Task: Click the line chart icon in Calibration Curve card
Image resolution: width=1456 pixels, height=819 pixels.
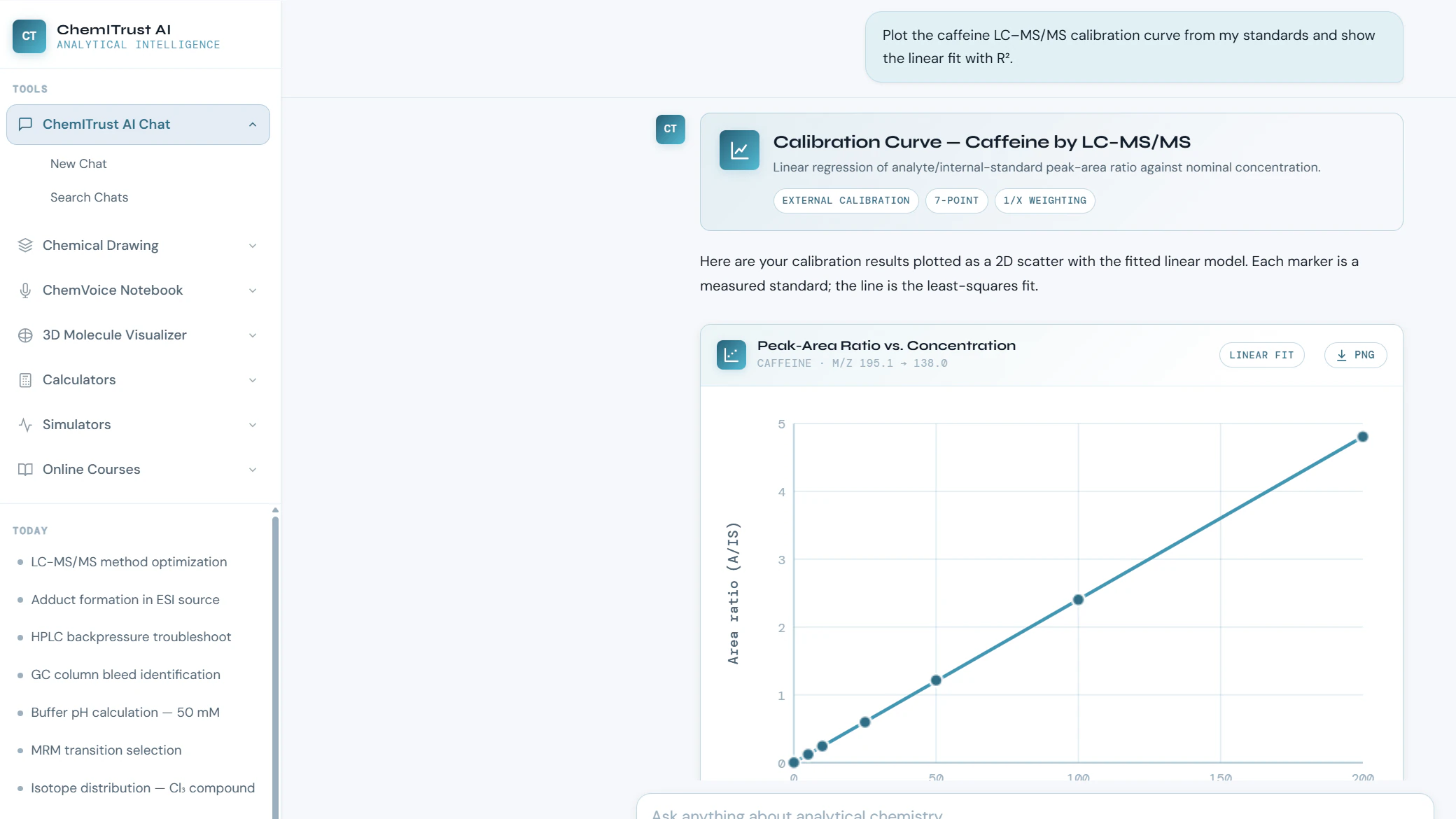Action: tap(739, 150)
